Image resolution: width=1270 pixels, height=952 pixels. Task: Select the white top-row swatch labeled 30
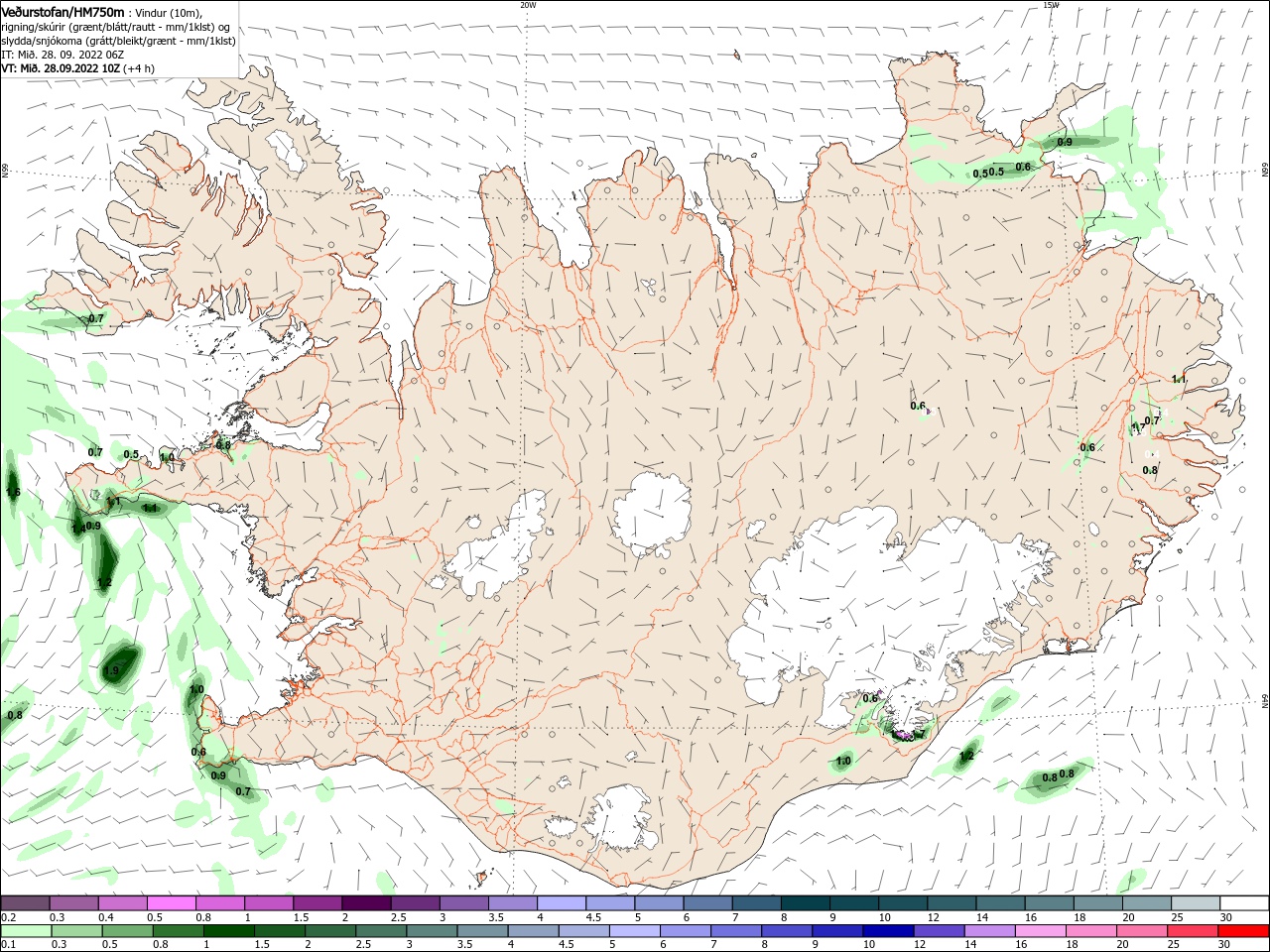pos(1245,903)
